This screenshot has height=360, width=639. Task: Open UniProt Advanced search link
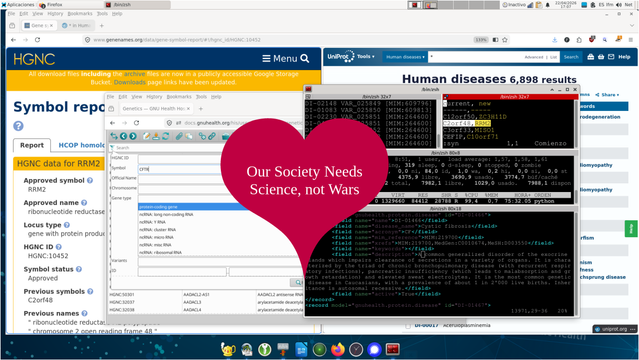coord(533,57)
